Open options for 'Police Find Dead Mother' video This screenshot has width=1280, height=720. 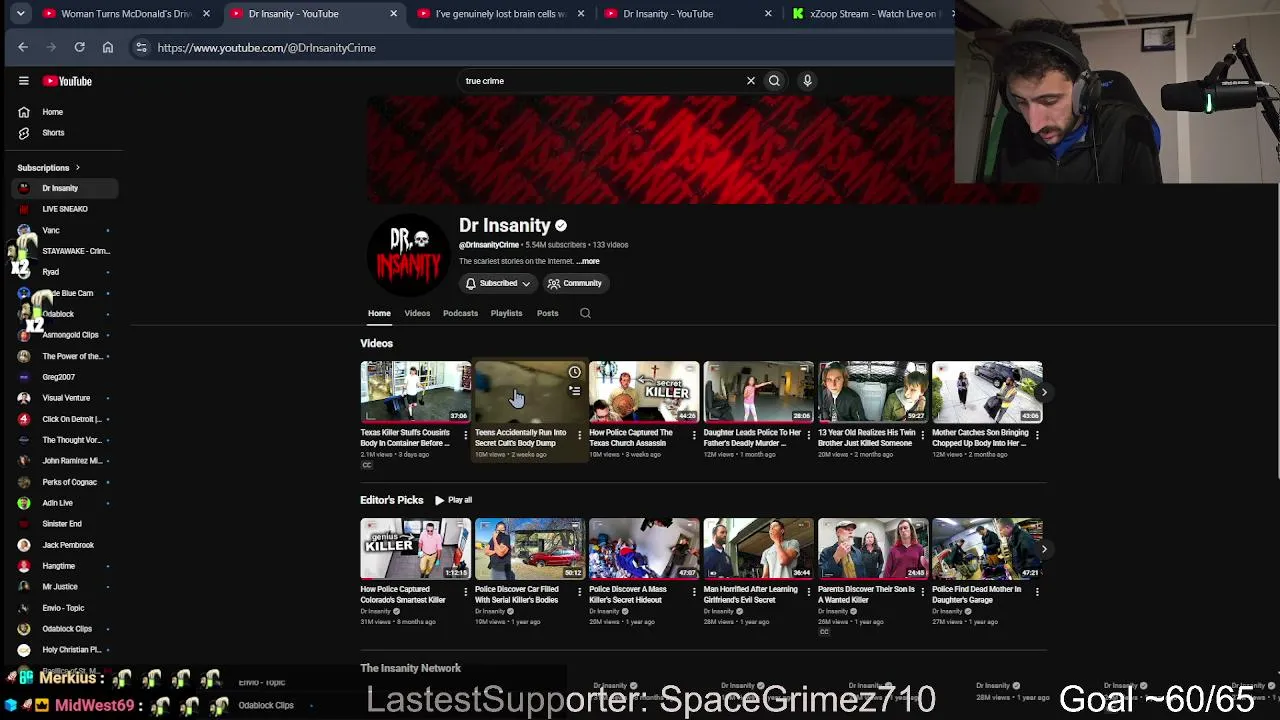coord(1037,592)
